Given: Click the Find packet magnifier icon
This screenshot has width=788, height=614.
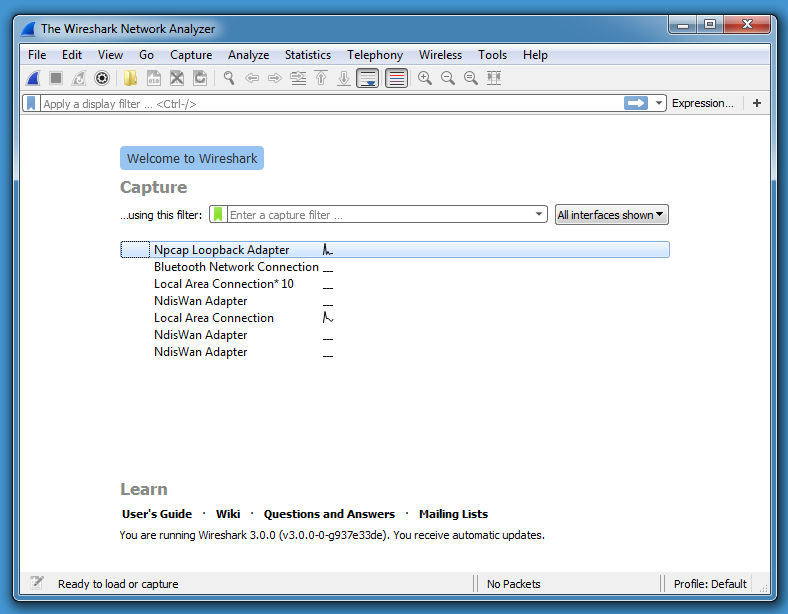Looking at the screenshot, I should point(229,78).
